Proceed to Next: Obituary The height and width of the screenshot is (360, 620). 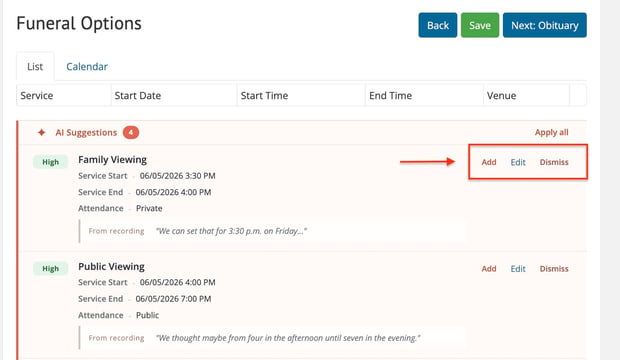pyautogui.click(x=544, y=25)
